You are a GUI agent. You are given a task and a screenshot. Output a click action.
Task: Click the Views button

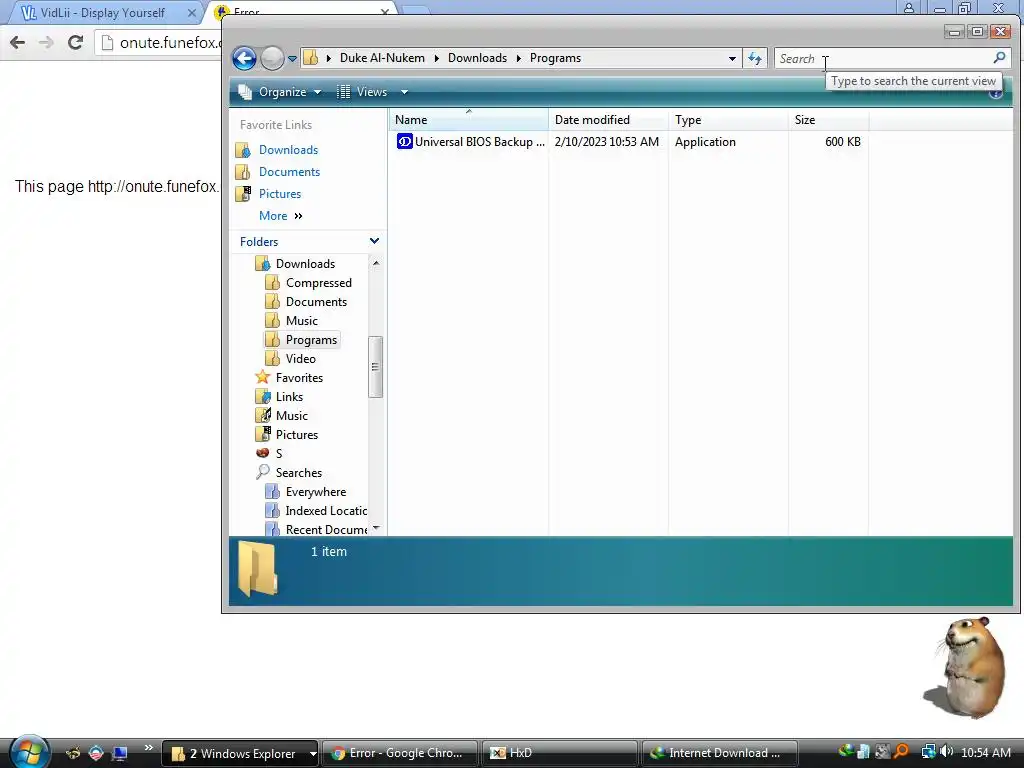(x=362, y=92)
